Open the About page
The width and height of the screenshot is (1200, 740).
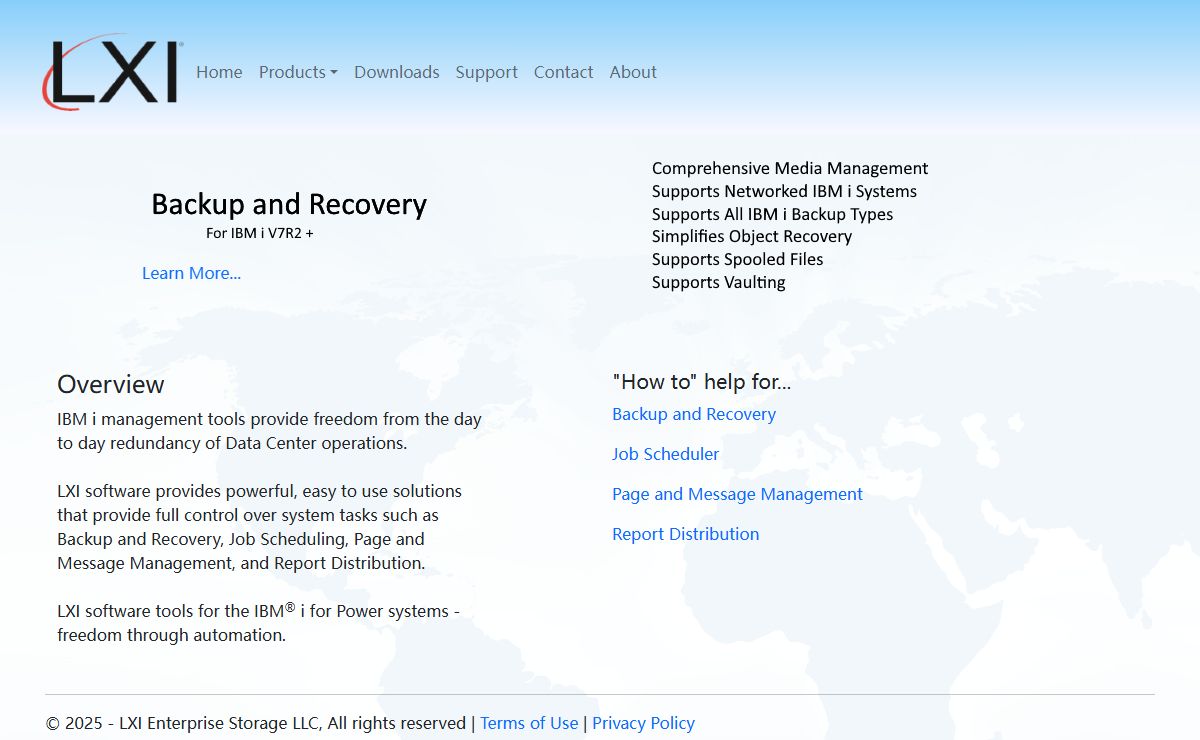(x=633, y=72)
